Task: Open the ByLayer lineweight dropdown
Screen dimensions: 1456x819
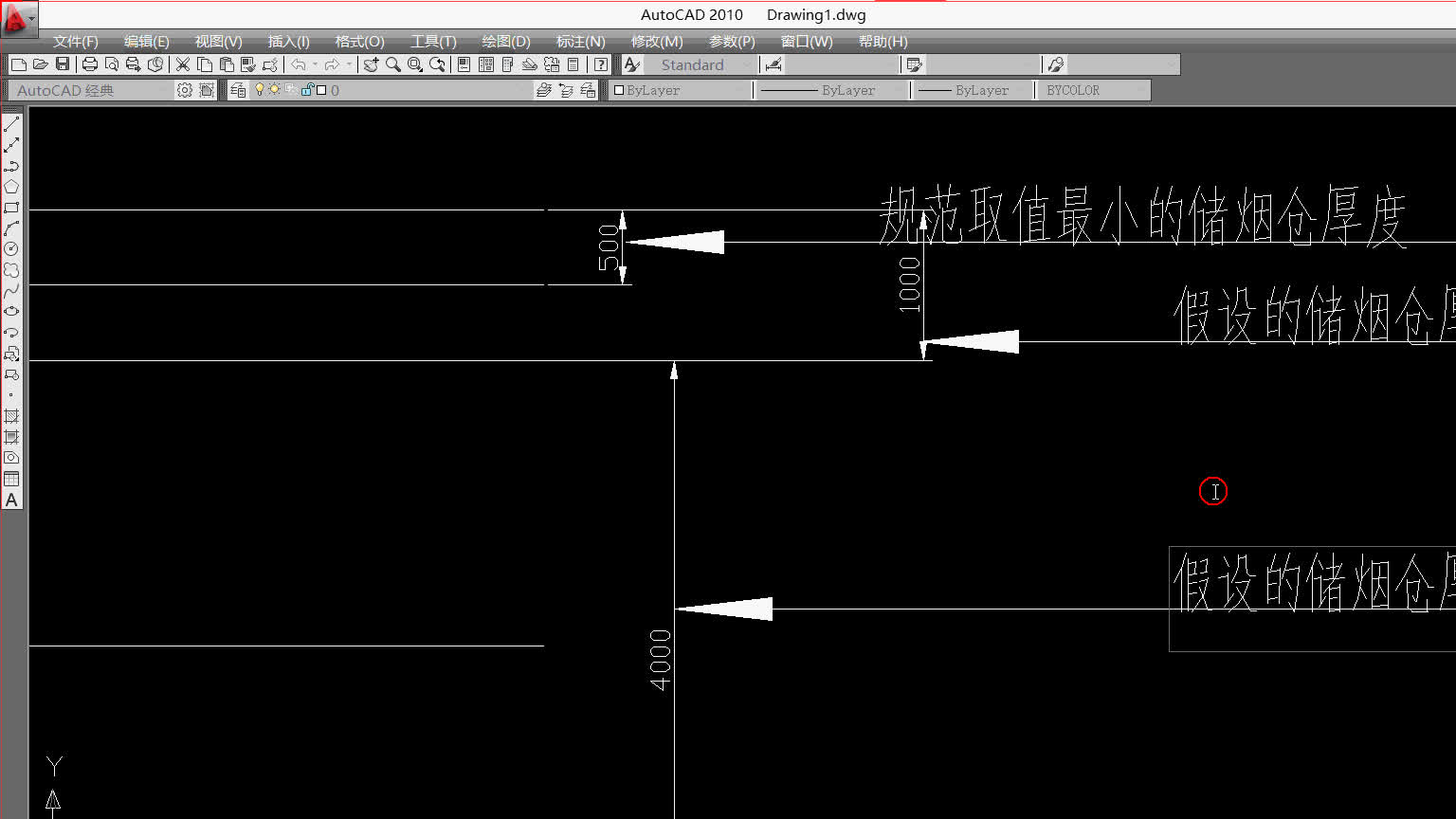Action: 973,90
